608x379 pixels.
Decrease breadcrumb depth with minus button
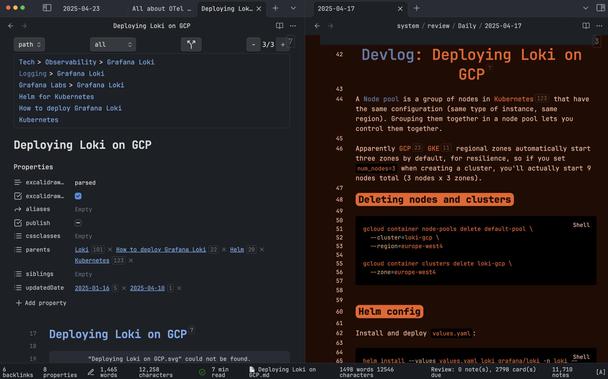(254, 44)
